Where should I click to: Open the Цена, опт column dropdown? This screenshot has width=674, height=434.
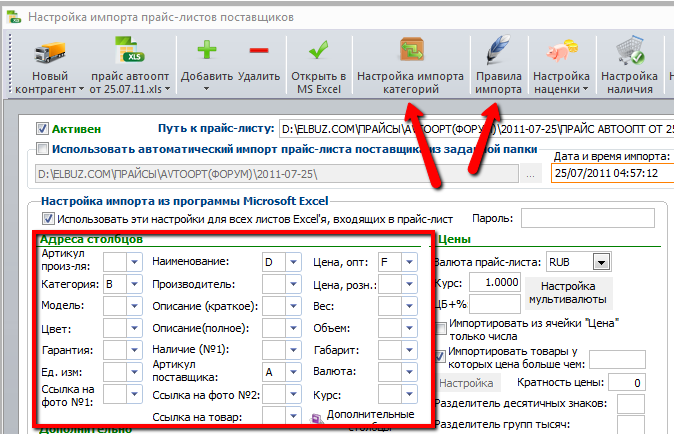click(x=409, y=262)
